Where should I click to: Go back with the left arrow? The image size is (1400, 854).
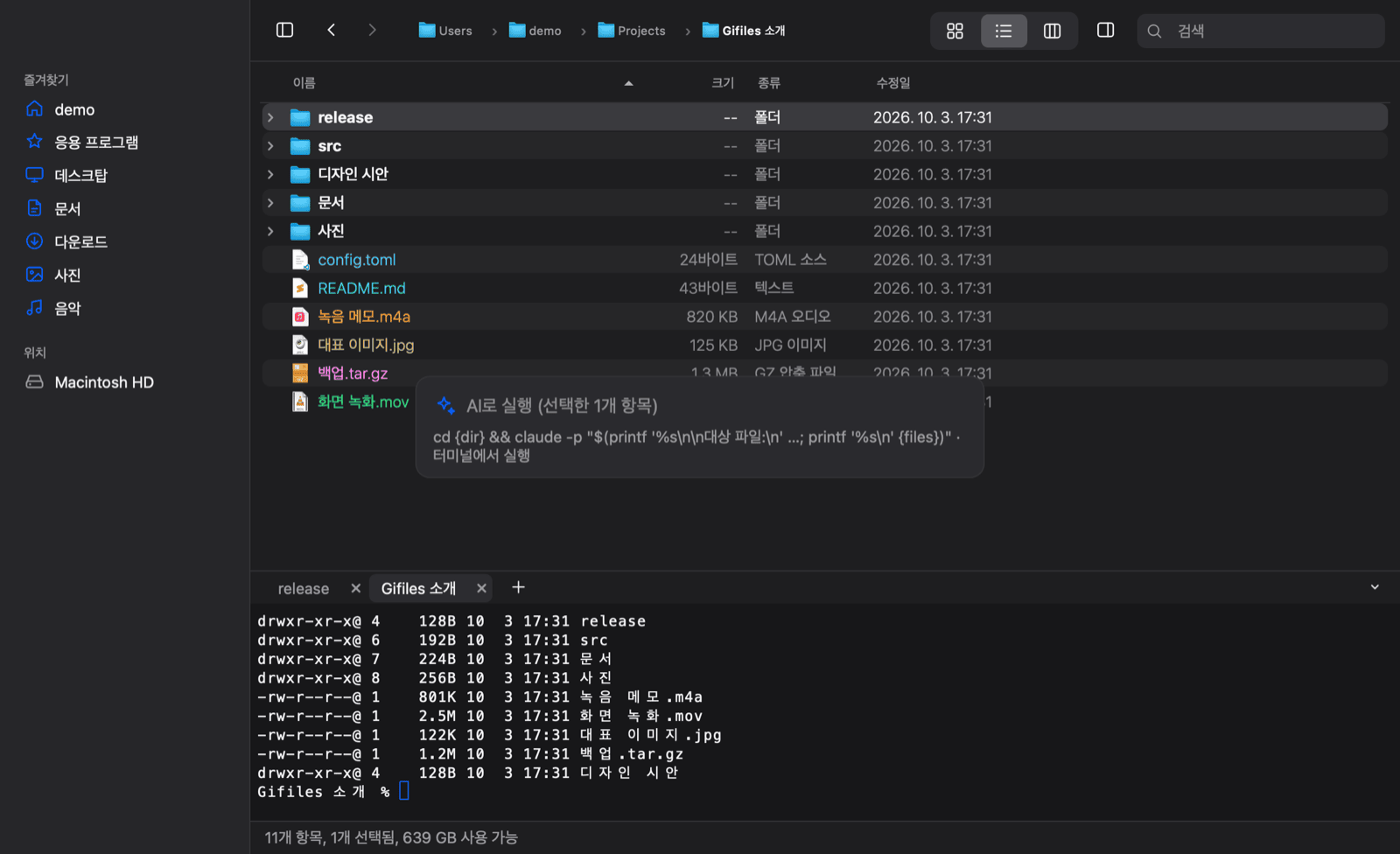click(332, 30)
